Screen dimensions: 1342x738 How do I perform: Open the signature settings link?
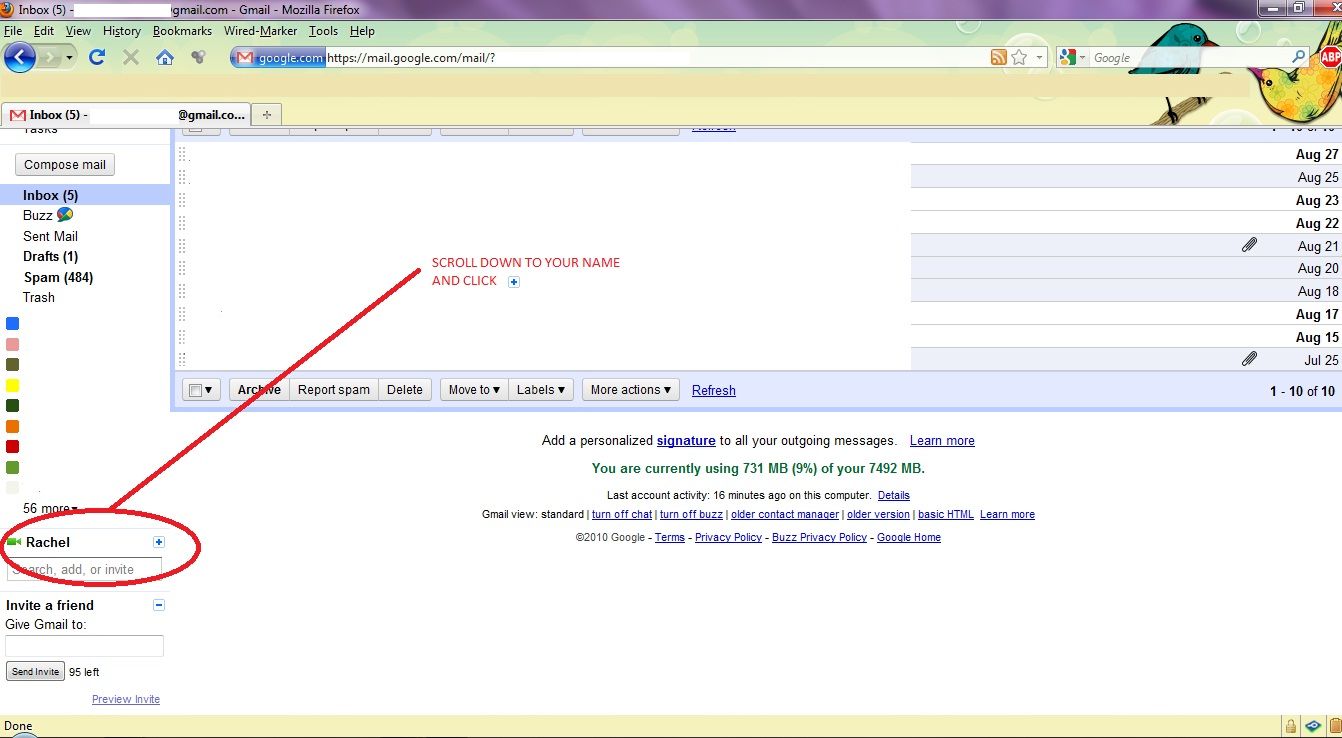coord(686,441)
